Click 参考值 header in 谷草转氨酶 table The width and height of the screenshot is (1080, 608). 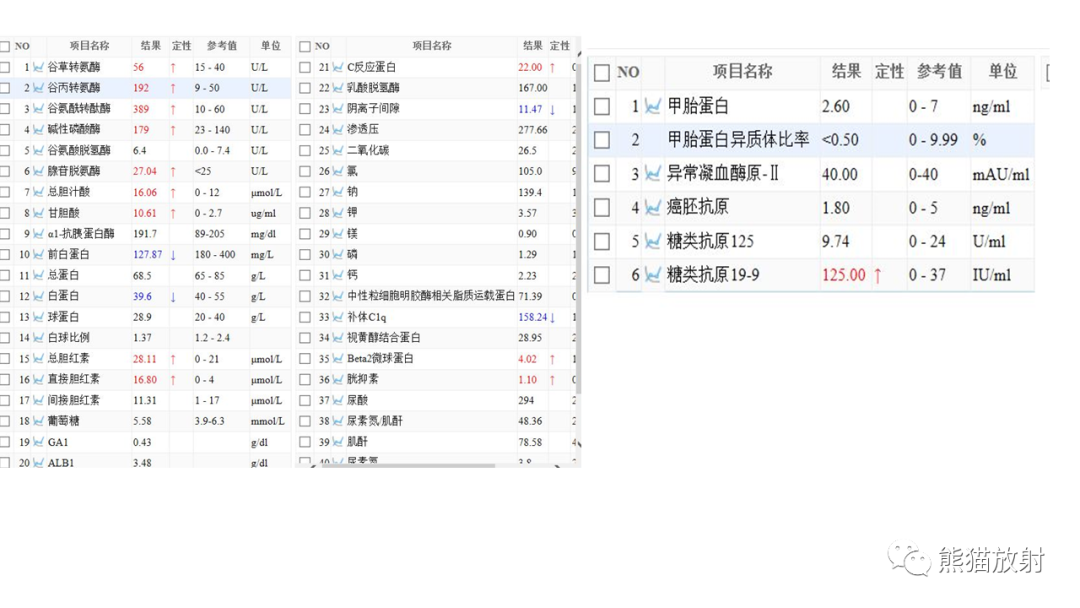(x=222, y=46)
